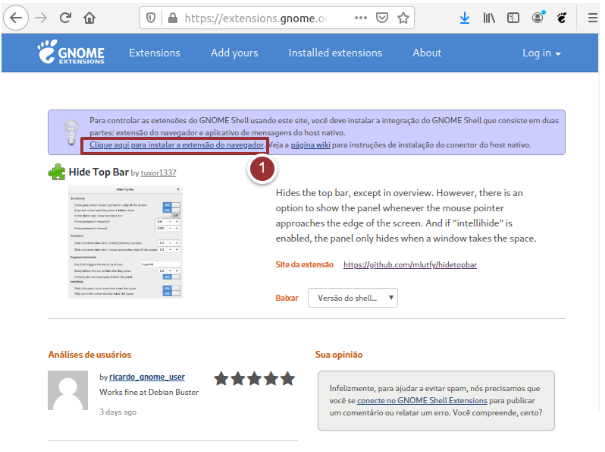
Task: Click the five-star rating of the review
Action: (x=254, y=379)
